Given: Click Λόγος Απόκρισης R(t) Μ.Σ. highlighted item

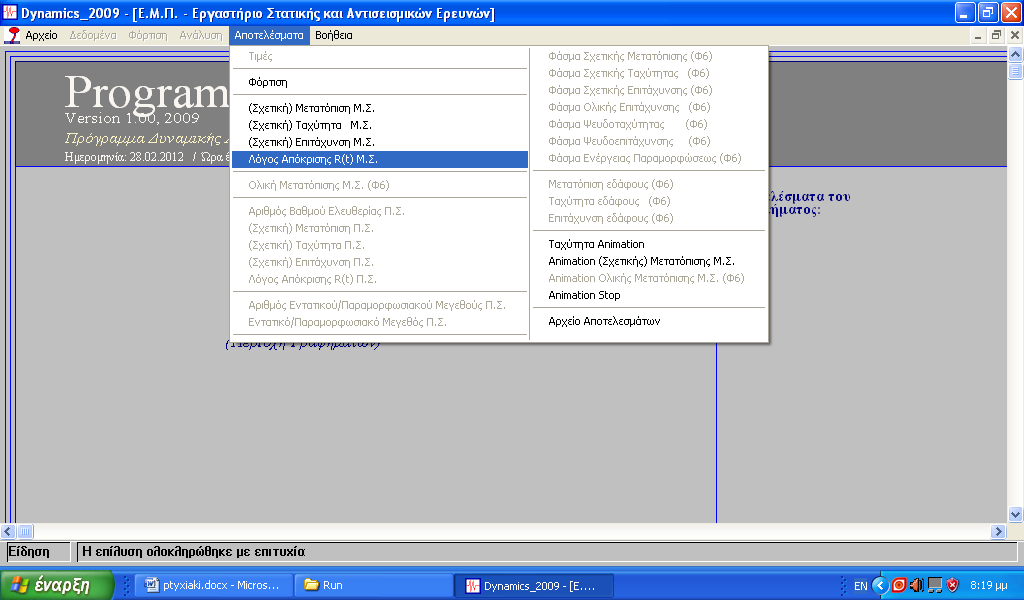Looking at the screenshot, I should click(x=379, y=159).
